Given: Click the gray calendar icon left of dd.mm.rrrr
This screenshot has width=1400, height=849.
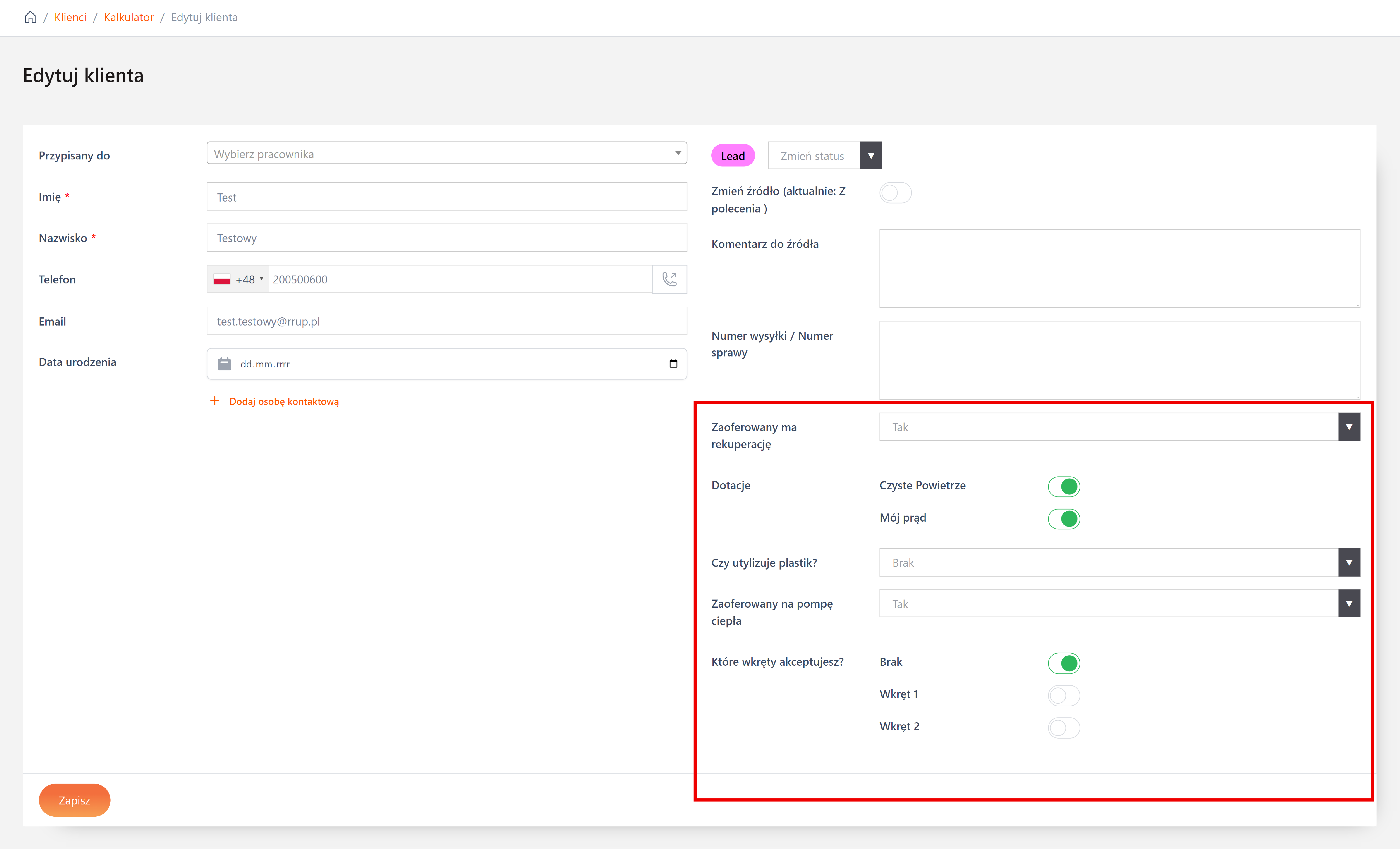Looking at the screenshot, I should point(224,364).
